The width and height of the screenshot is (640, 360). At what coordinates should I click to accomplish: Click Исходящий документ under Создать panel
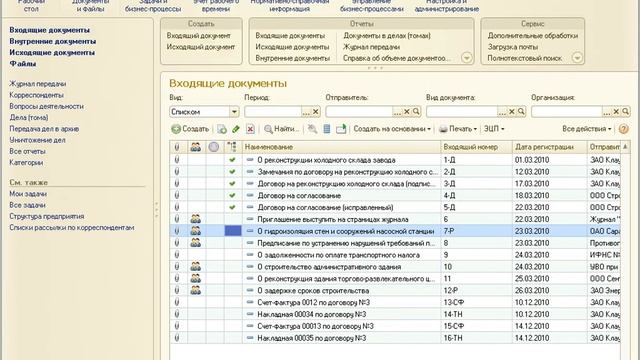pyautogui.click(x=201, y=47)
